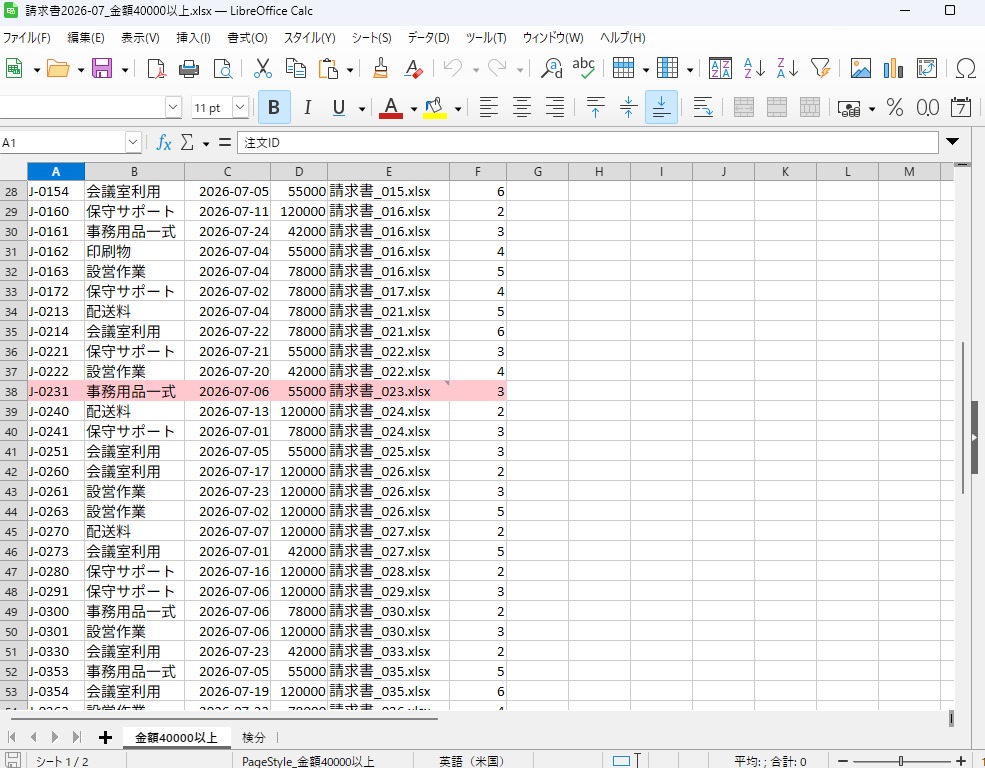985x768 pixels.
Task: Expand background color dropdown arrow
Action: [458, 109]
